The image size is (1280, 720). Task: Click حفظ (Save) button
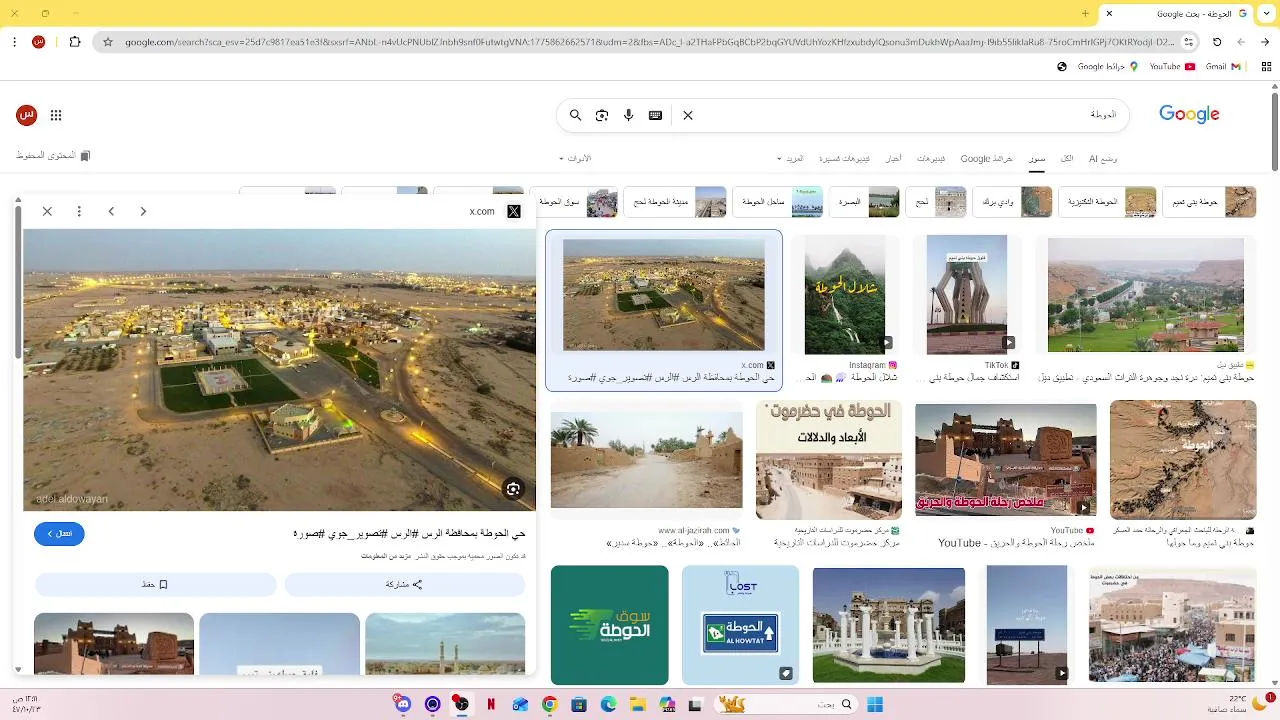pyautogui.click(x=155, y=584)
